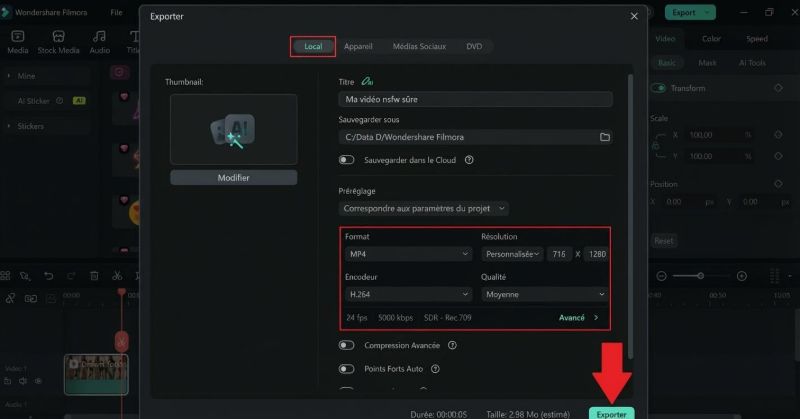Click the Modifier thumbnail button
Viewport: 800px width, 419px height.
pyautogui.click(x=234, y=178)
